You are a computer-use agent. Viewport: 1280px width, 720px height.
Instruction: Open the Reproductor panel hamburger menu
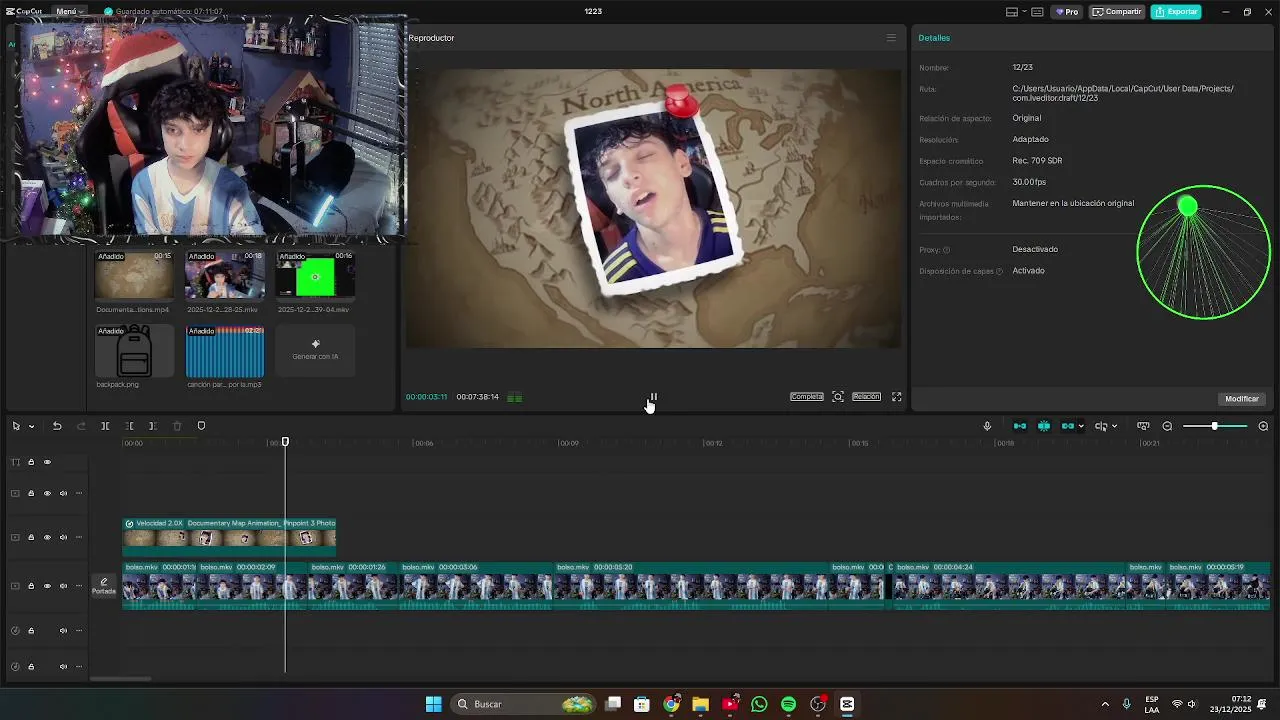click(x=891, y=38)
